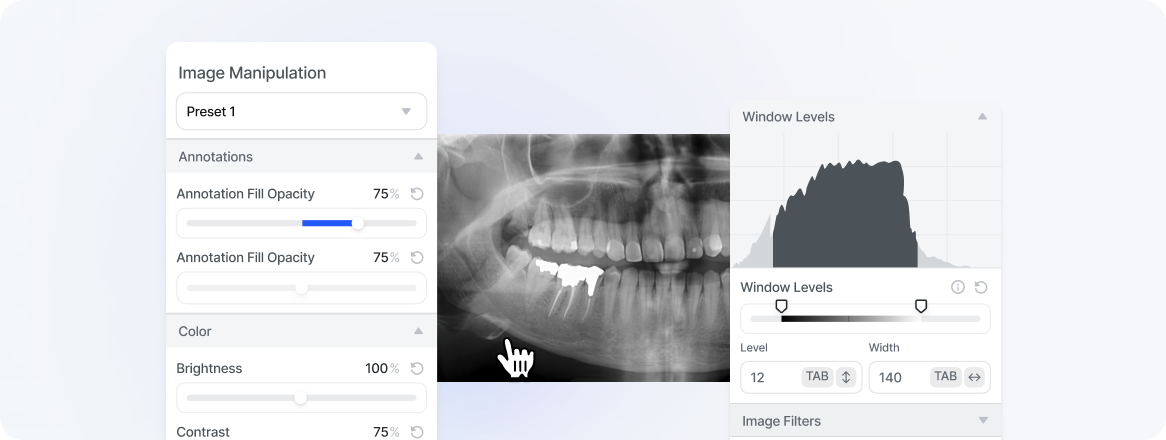Click the dental X-ray image

coord(584,258)
